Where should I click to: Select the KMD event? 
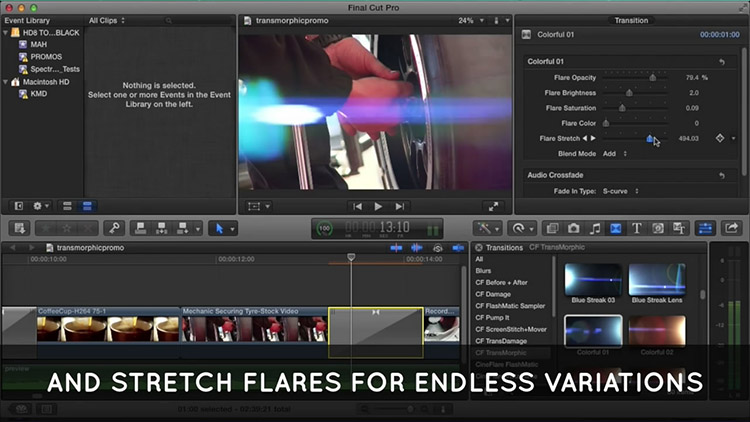[x=38, y=94]
